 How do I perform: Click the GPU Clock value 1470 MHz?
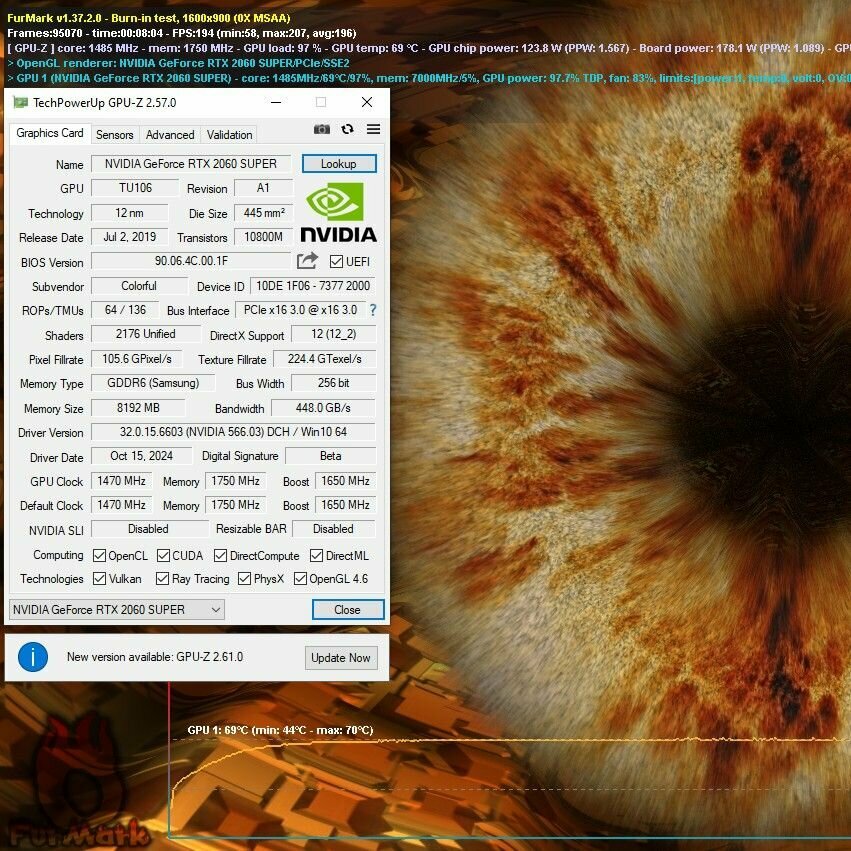pos(122,481)
